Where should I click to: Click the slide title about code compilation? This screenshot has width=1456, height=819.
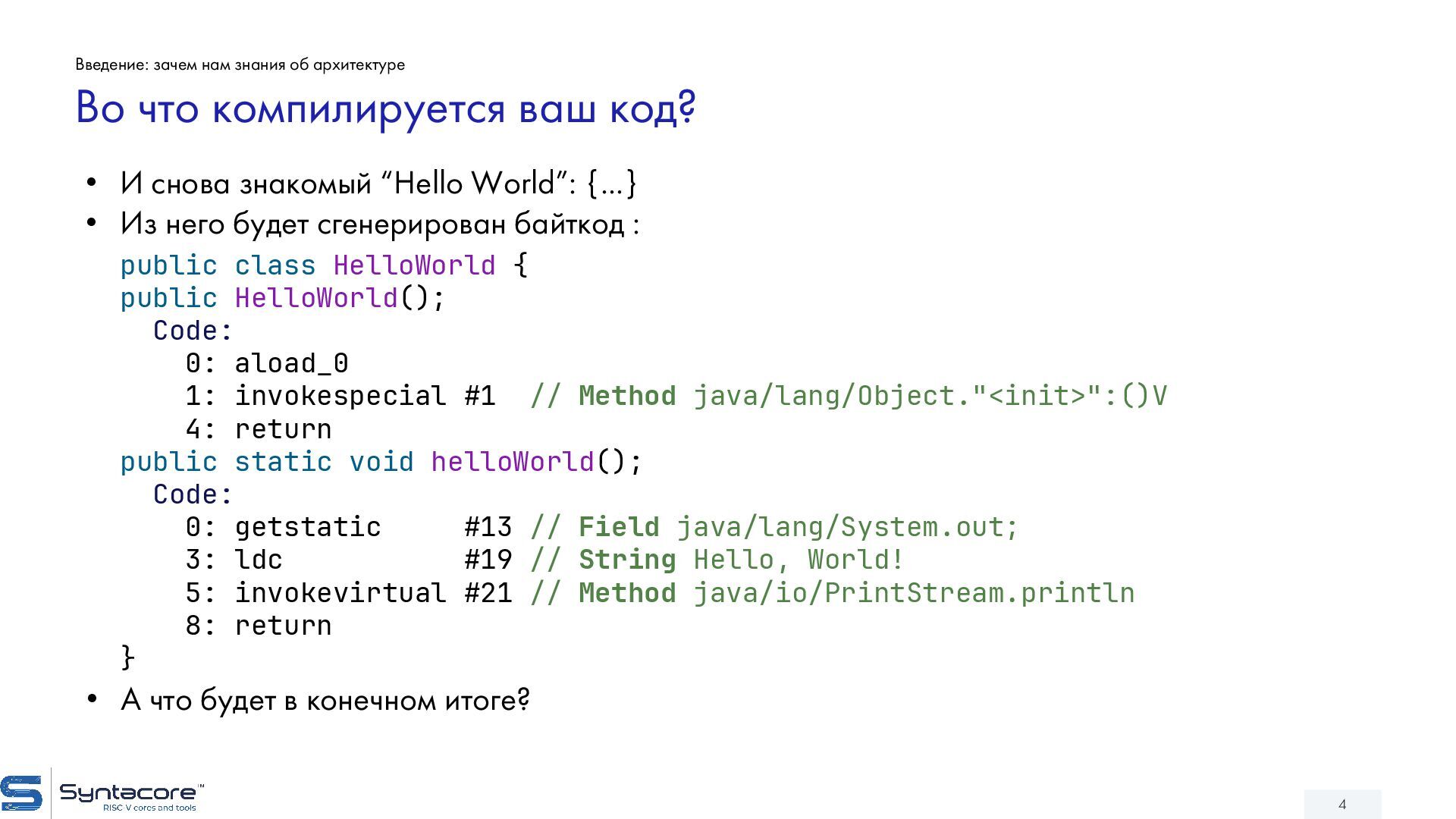pos(385,108)
